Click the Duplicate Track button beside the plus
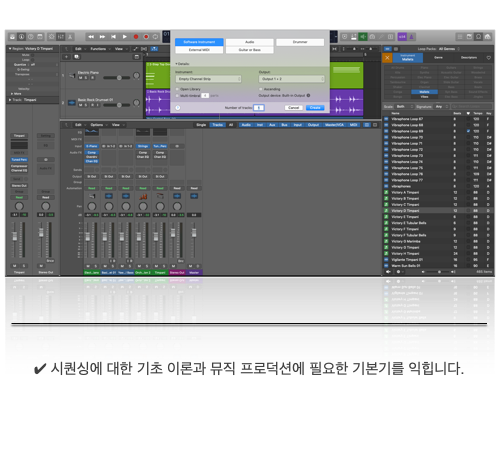This screenshot has height=450, width=500. [x=76, y=57]
